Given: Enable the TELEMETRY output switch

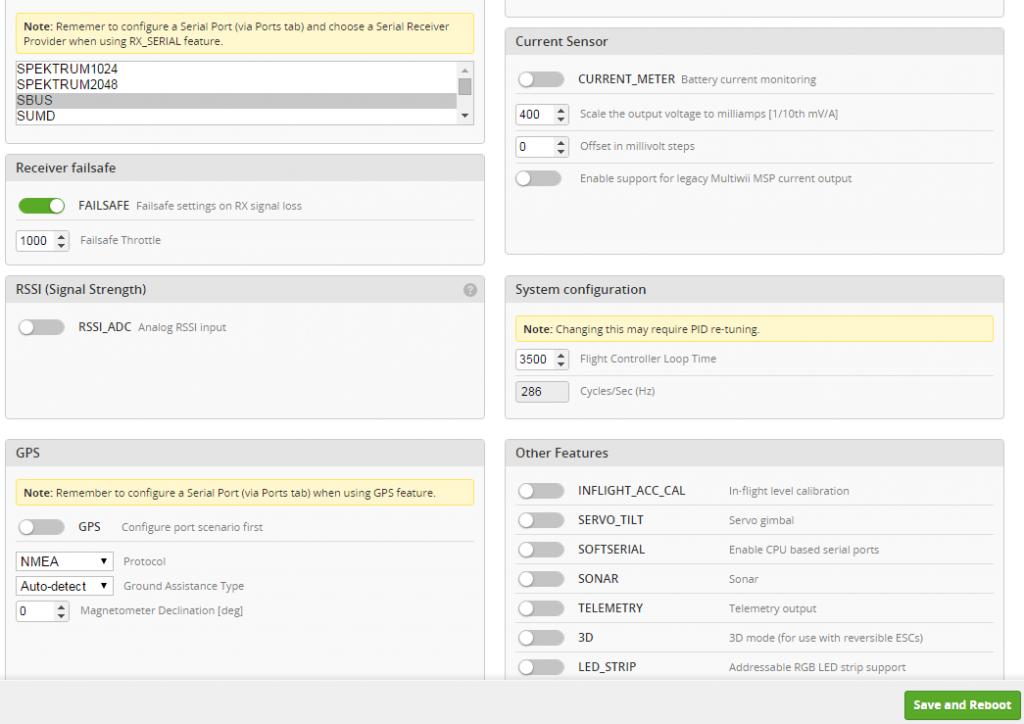Looking at the screenshot, I should tap(541, 608).
